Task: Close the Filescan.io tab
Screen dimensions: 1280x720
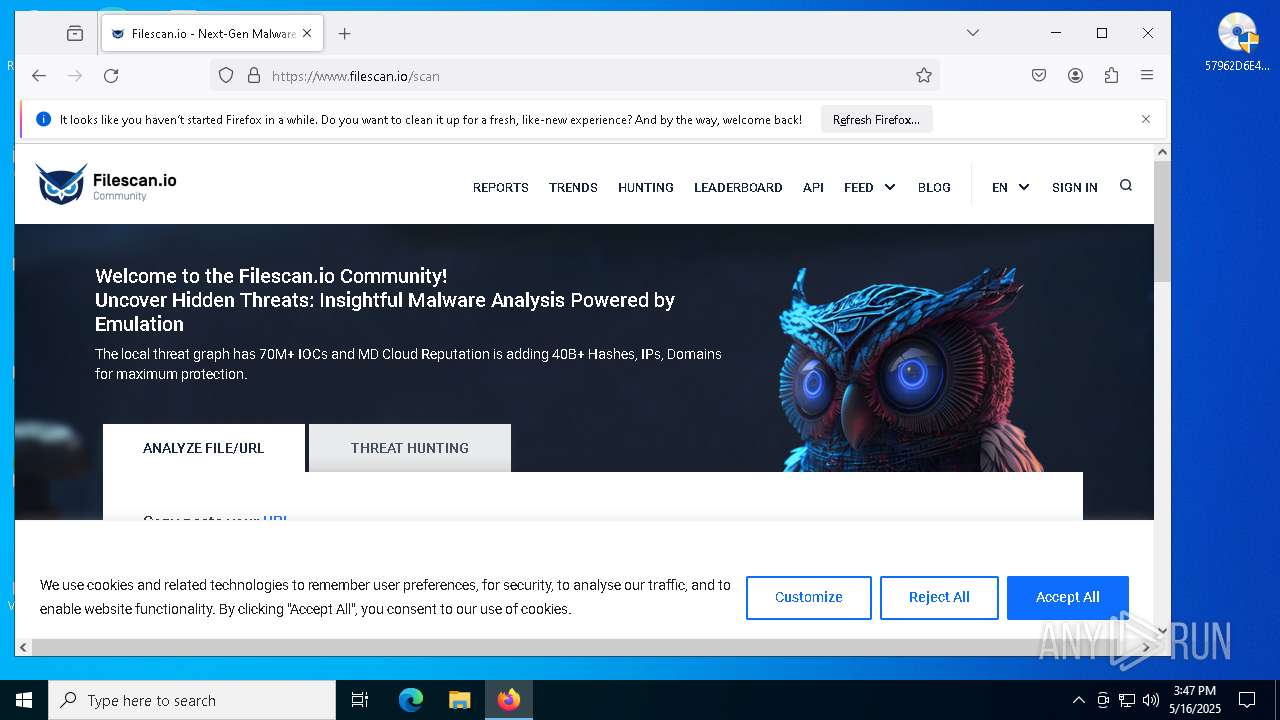Action: coord(307,33)
